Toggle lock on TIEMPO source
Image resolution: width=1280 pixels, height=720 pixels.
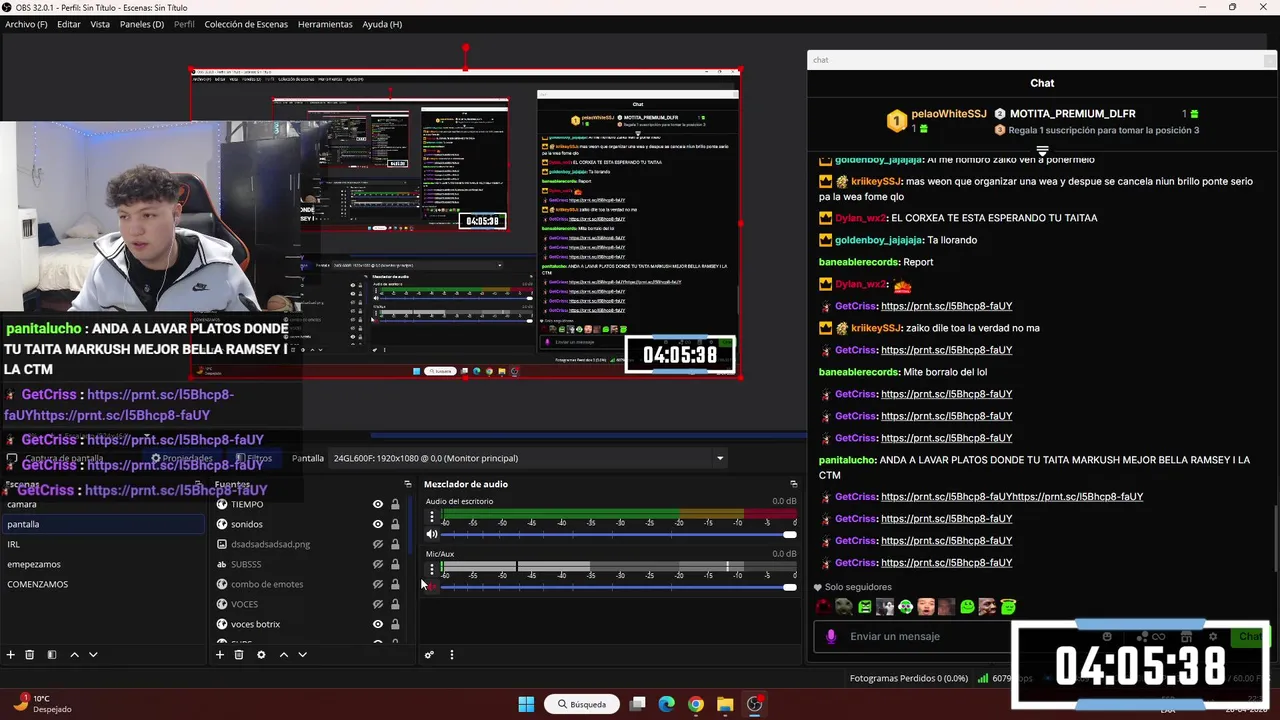395,504
